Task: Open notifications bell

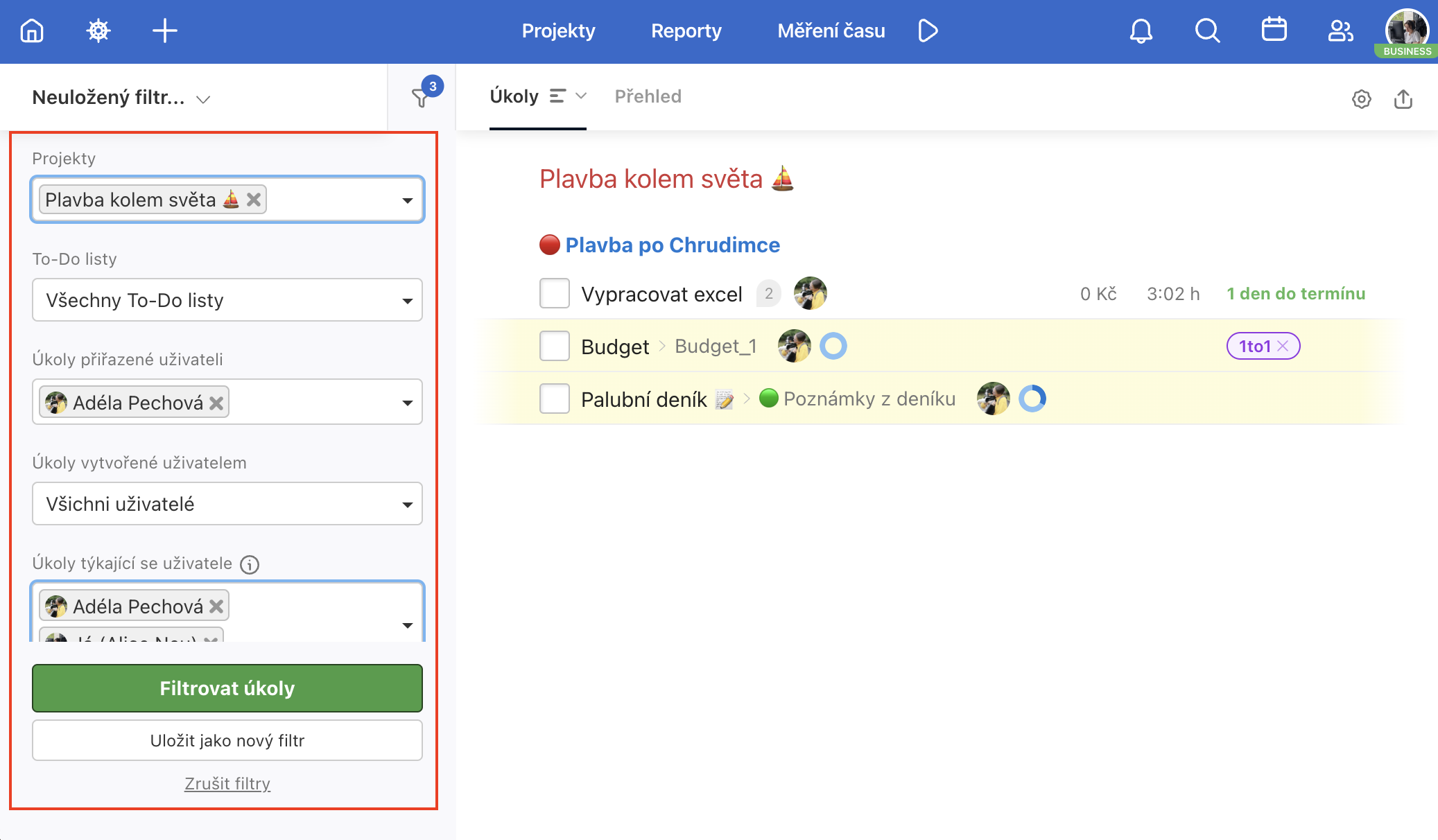Action: tap(1141, 30)
